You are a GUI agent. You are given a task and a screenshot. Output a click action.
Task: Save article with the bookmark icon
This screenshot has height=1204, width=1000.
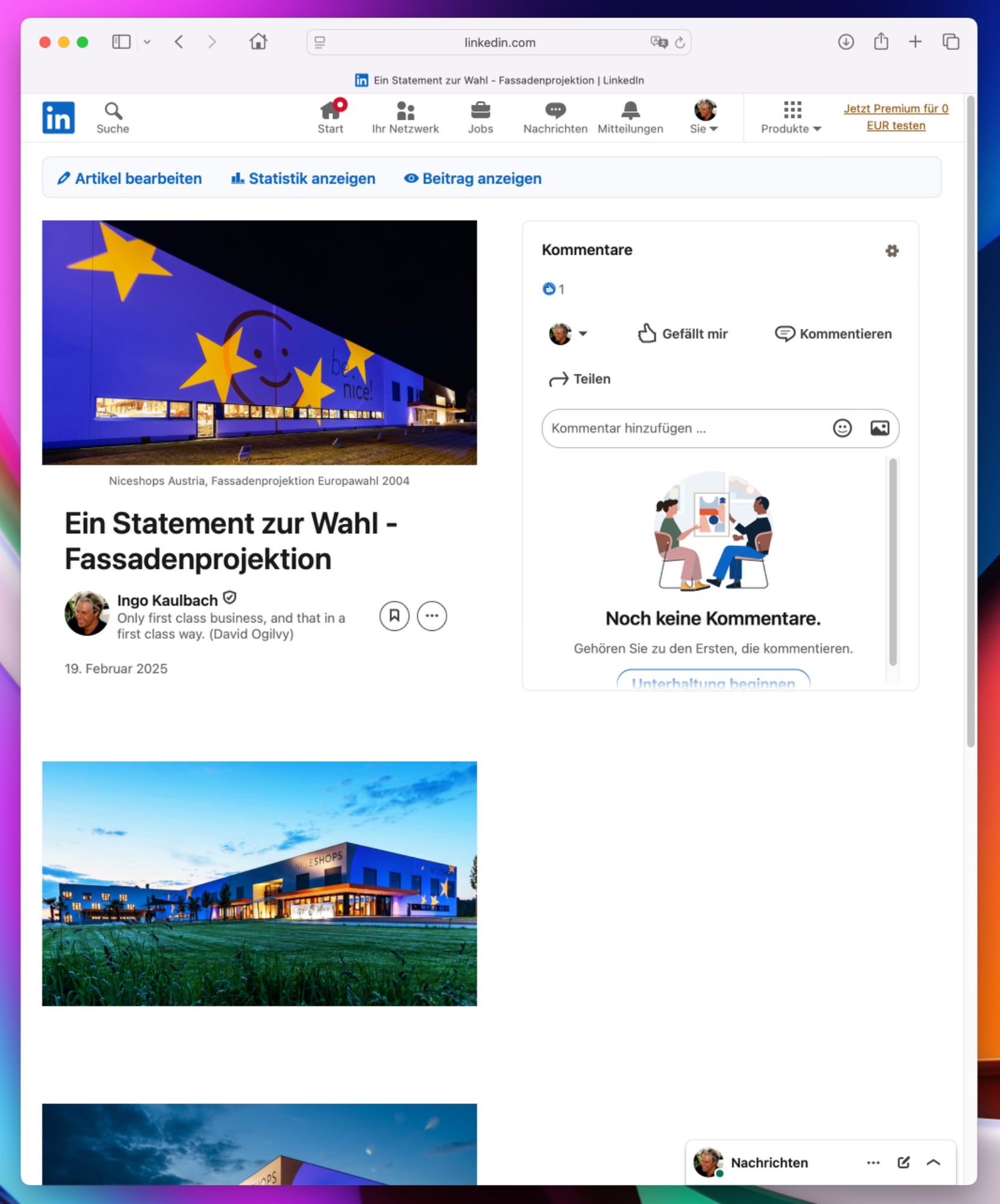coord(394,616)
